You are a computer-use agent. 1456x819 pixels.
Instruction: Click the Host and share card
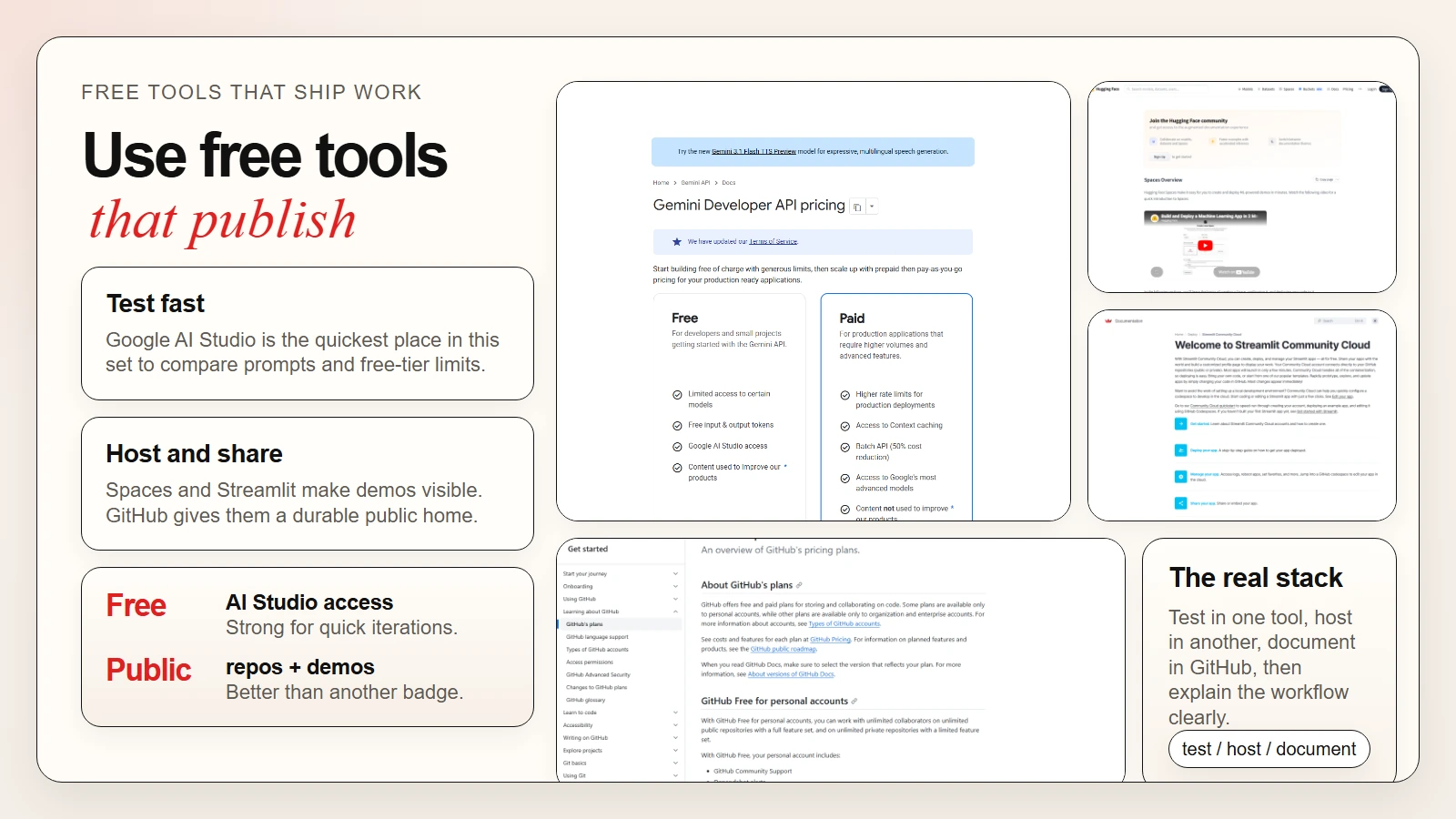[308, 483]
